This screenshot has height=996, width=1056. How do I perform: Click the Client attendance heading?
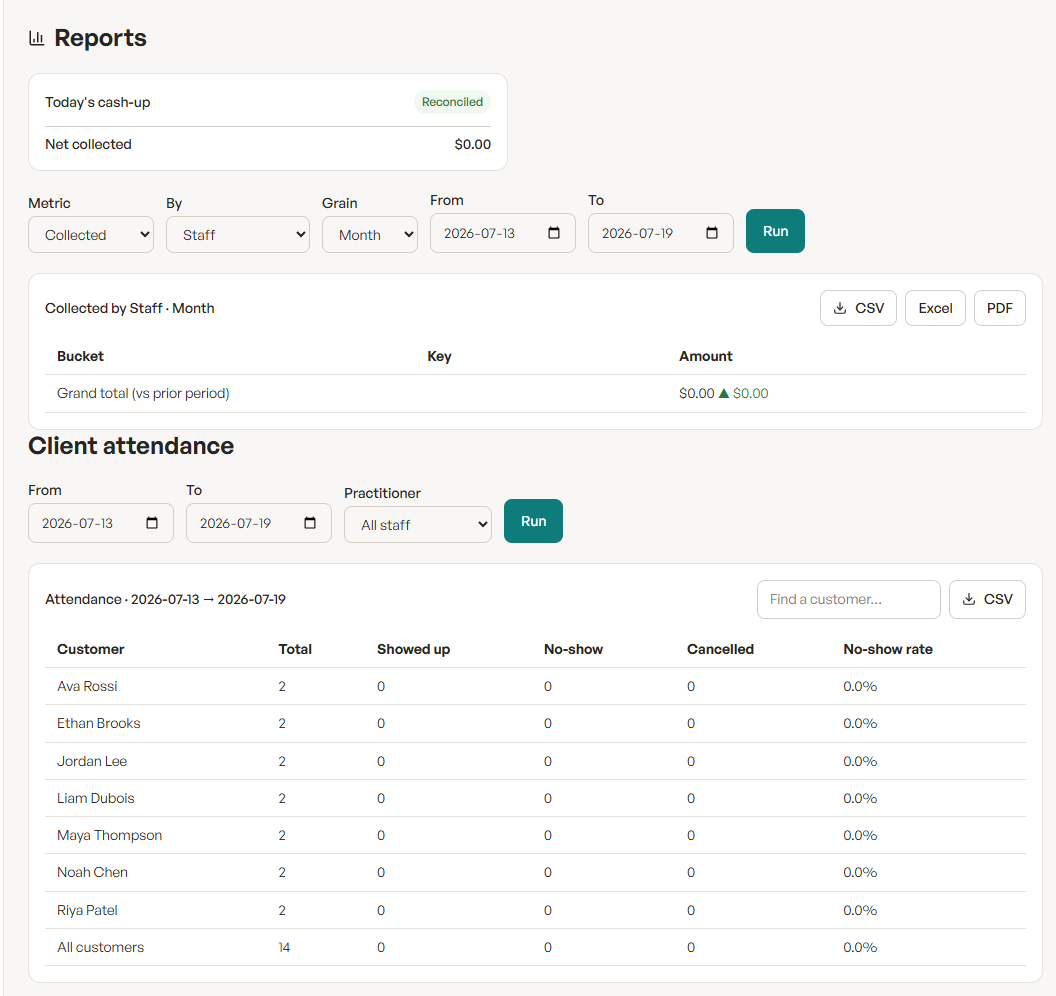(x=131, y=446)
